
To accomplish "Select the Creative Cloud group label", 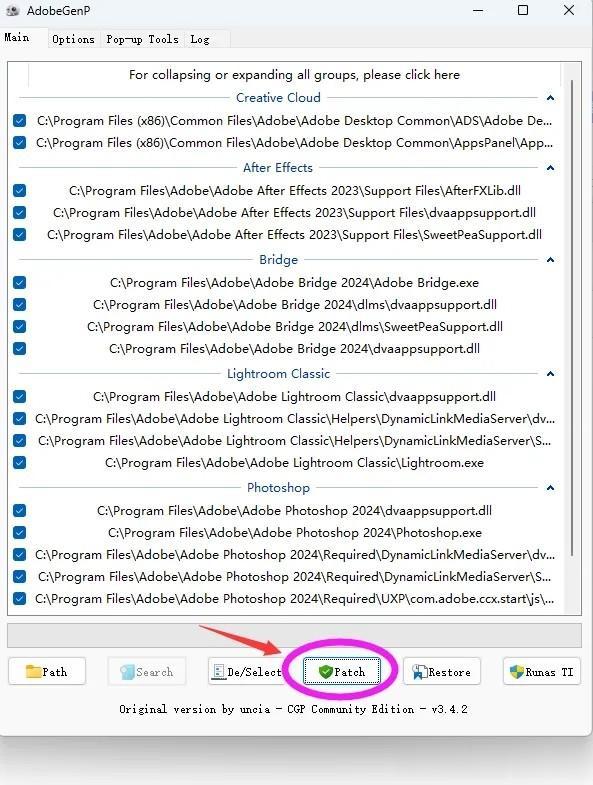I will pyautogui.click(x=278, y=98).
